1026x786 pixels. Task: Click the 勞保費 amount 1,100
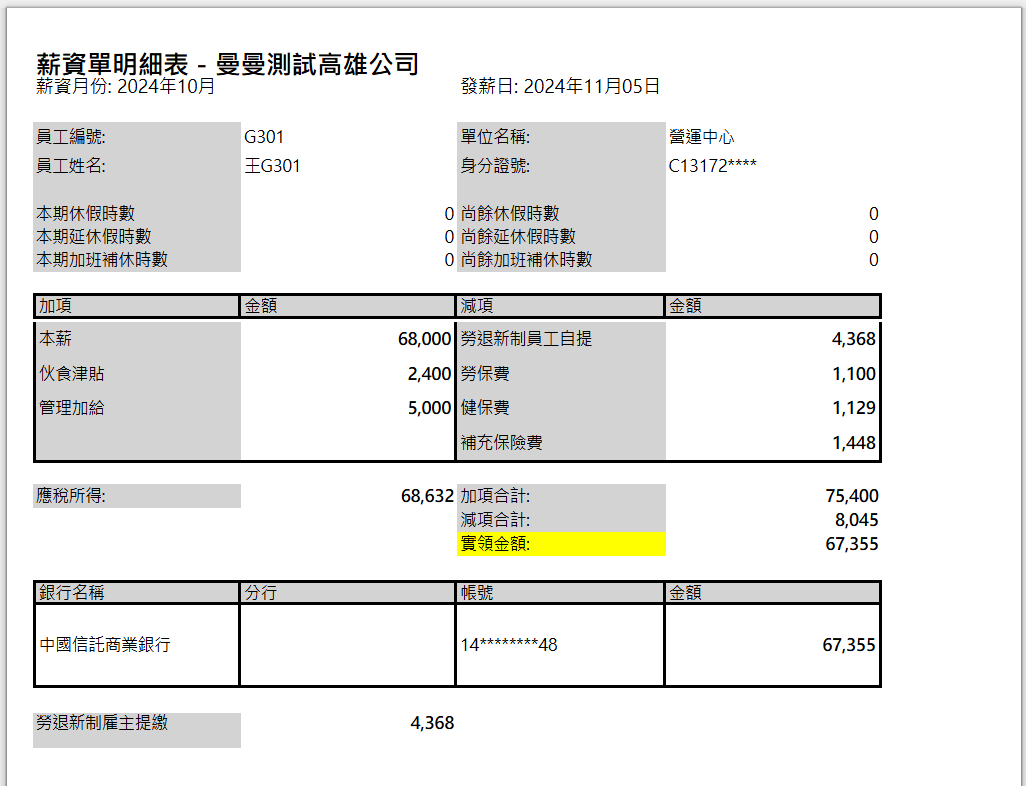point(853,374)
